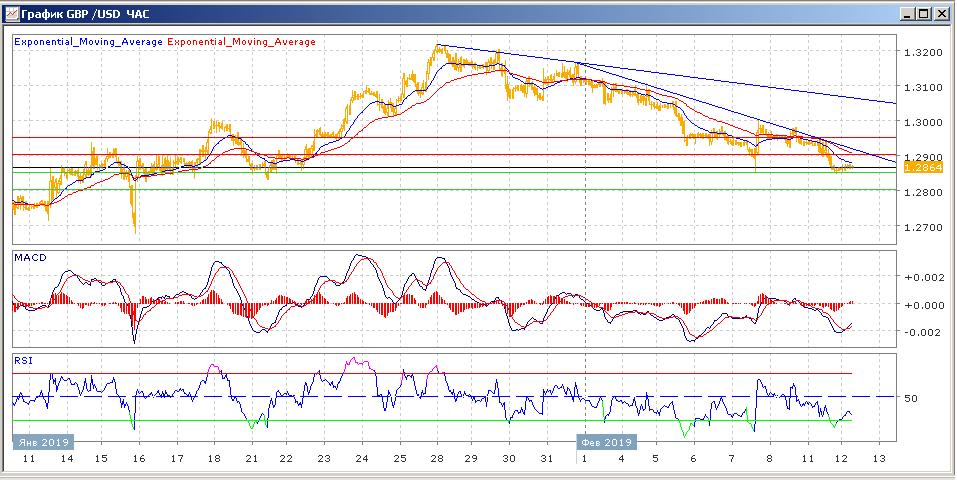Close the GBP/USD chart window
The image size is (957, 480).
(x=940, y=14)
